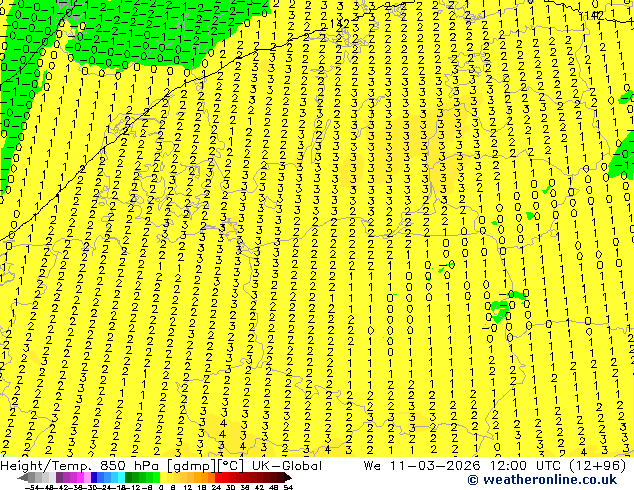634x490 pixels.
Task: Click the "142" contour label at the top centre
Action: (x=339, y=24)
